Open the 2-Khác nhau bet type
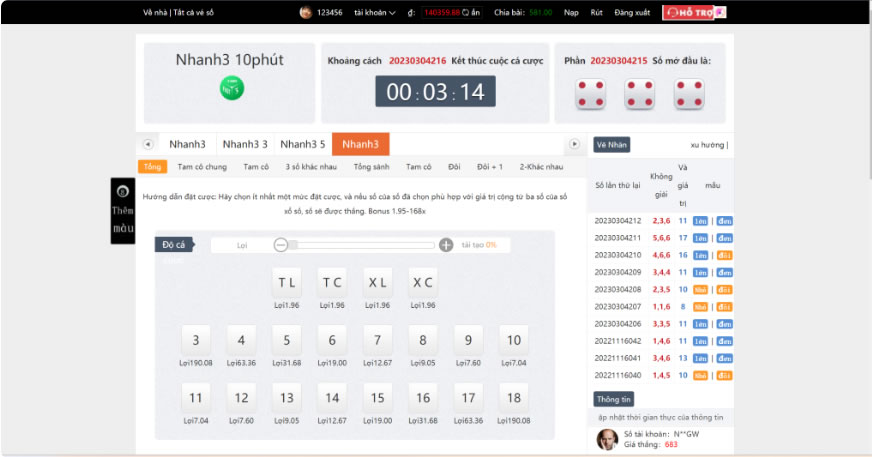 point(541,167)
